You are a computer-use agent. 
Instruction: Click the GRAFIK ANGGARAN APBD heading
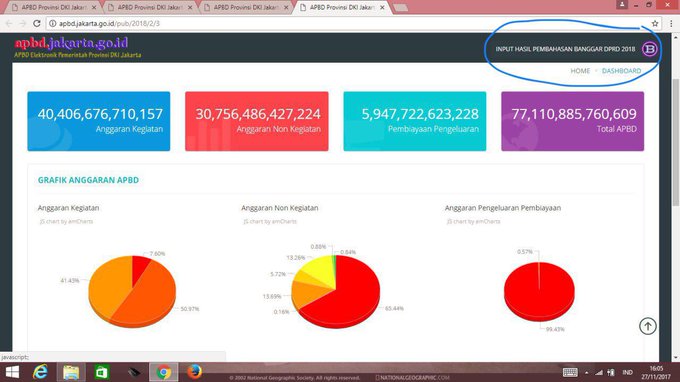pos(88,180)
